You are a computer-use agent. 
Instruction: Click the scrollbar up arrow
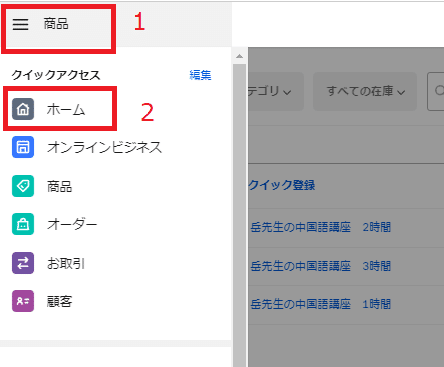click(239, 56)
